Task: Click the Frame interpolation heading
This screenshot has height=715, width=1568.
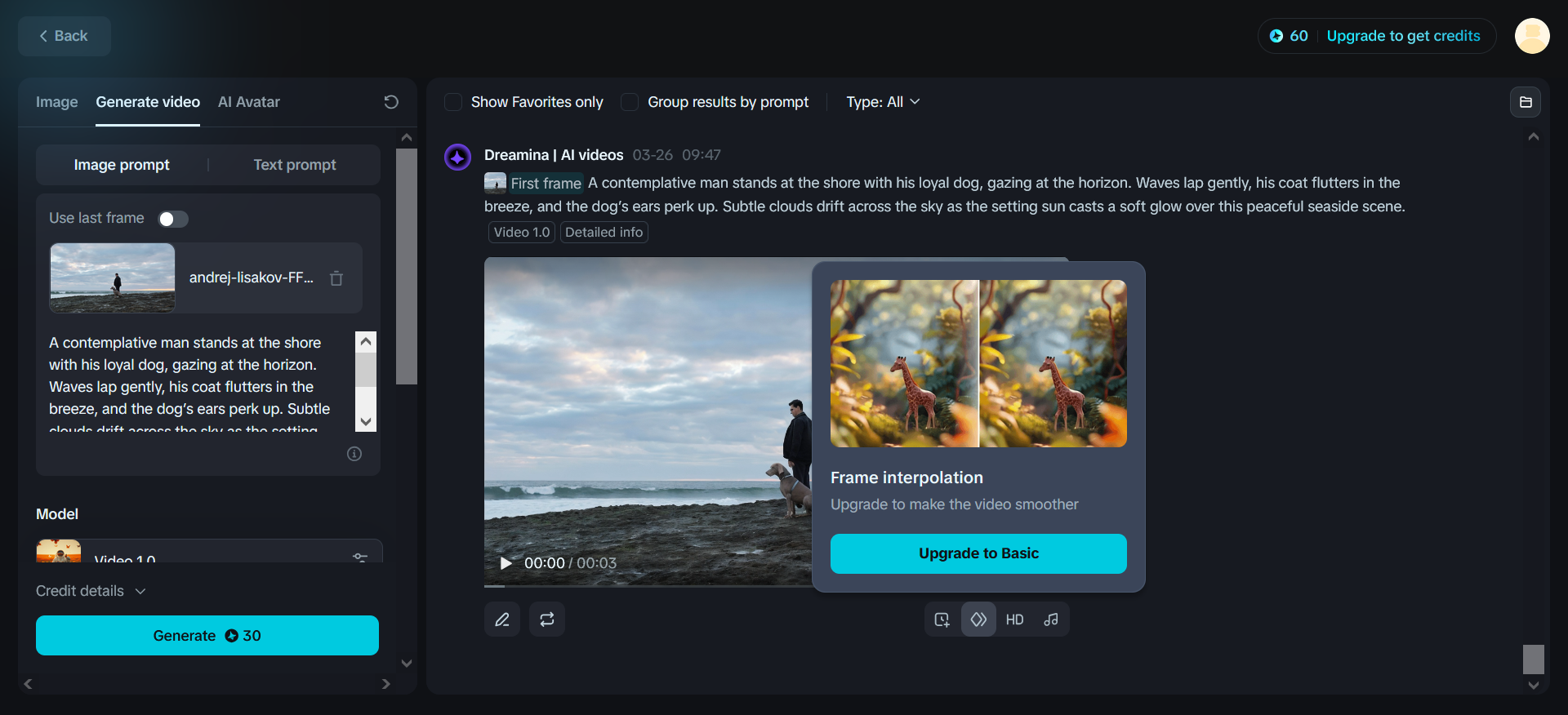Action: tap(906, 477)
